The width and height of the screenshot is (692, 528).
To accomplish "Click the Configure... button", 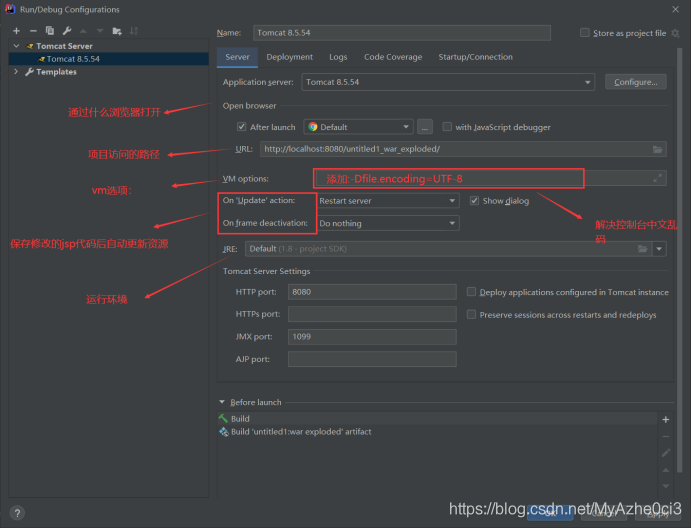I will click(x=635, y=82).
